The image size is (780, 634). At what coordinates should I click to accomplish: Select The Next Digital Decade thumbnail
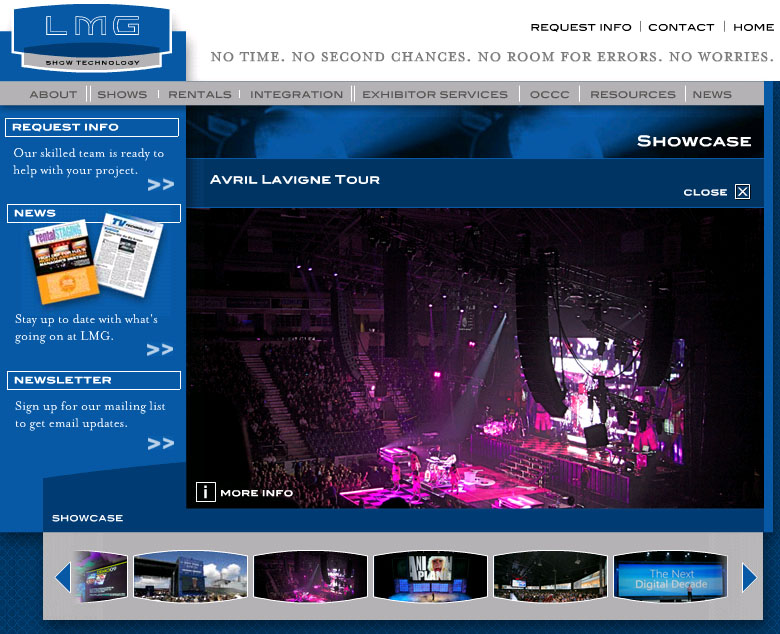coord(671,576)
